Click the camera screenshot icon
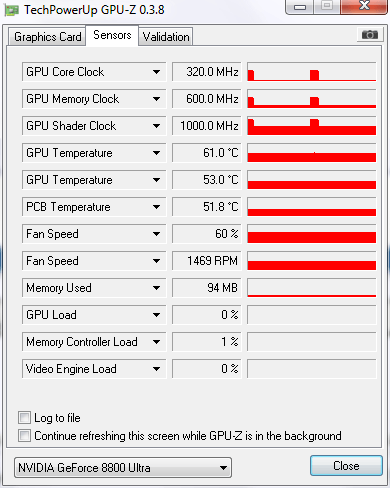Screen dimensions: 390x488 [370, 34]
